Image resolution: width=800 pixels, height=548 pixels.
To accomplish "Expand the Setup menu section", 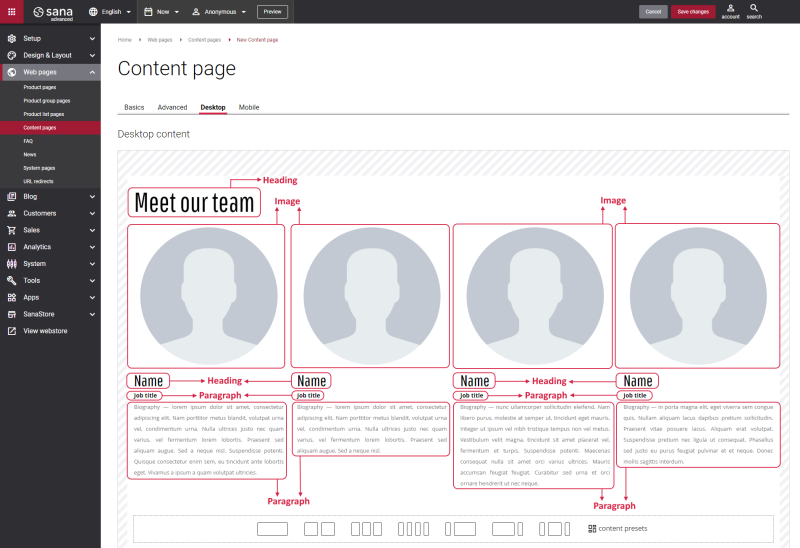I will [50, 38].
